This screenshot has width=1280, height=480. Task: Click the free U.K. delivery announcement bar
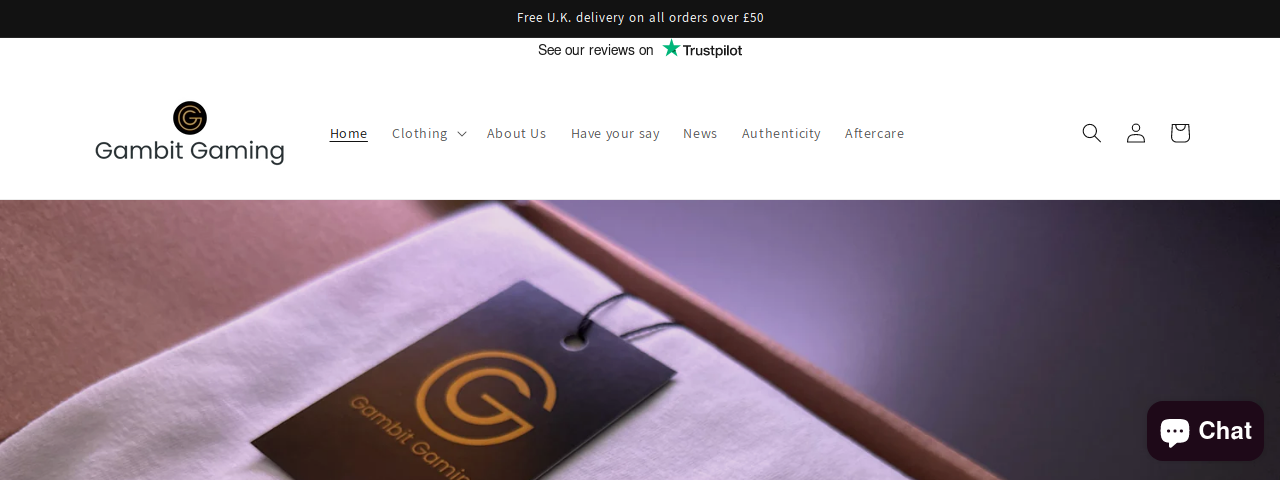tap(640, 18)
